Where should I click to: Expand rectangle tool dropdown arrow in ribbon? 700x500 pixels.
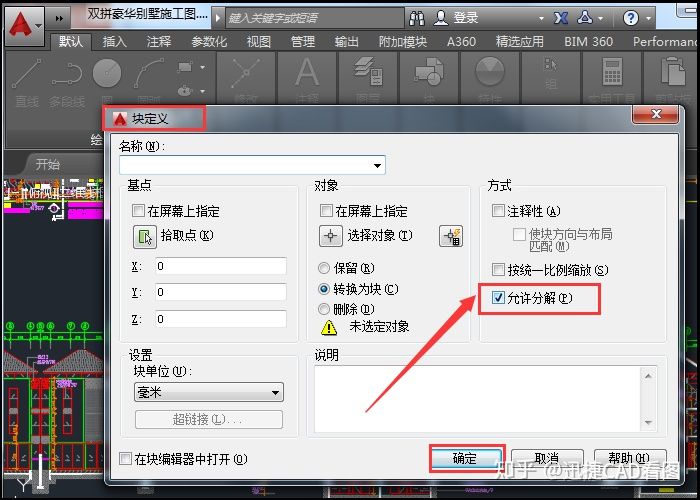pos(202,67)
